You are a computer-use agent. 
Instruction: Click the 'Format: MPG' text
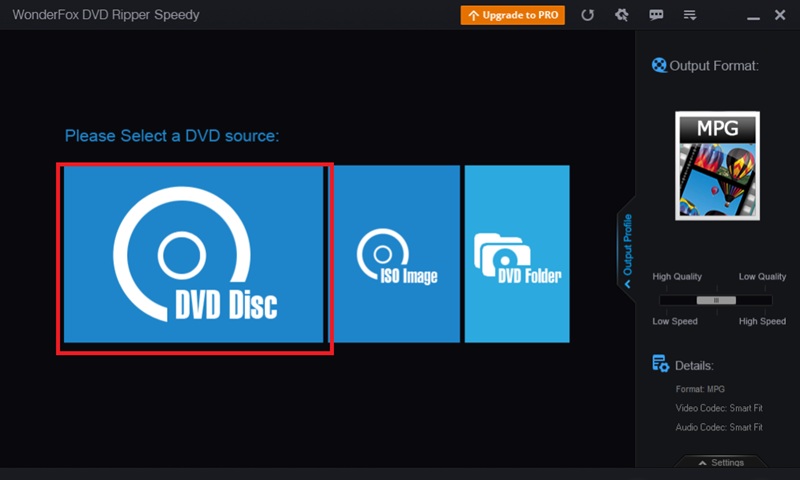[700, 389]
